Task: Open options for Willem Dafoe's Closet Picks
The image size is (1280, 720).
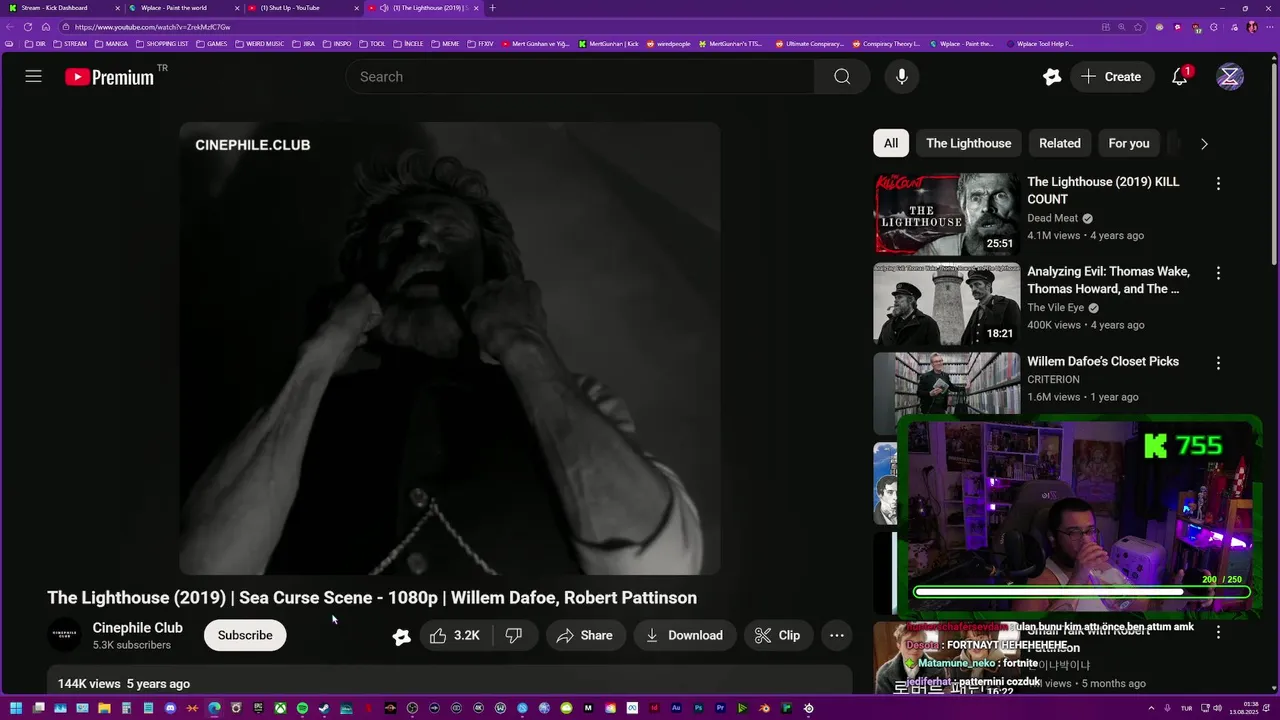Action: point(1218,363)
